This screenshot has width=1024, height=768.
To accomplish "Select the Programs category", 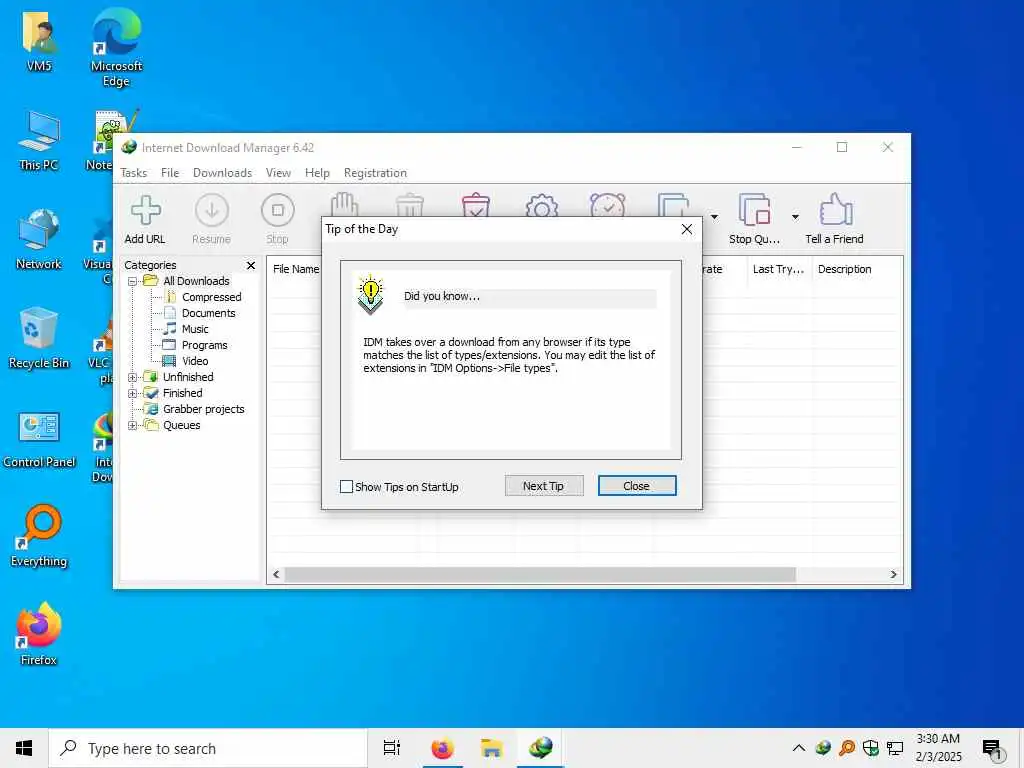I will click(x=204, y=345).
